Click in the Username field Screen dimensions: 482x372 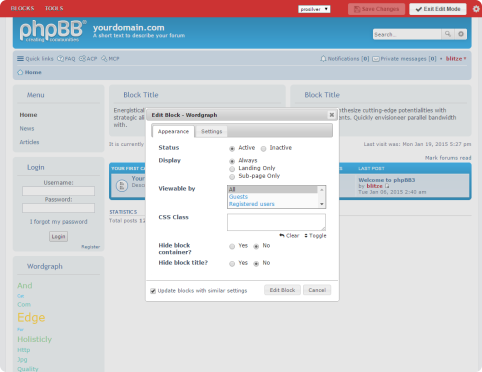(58, 191)
